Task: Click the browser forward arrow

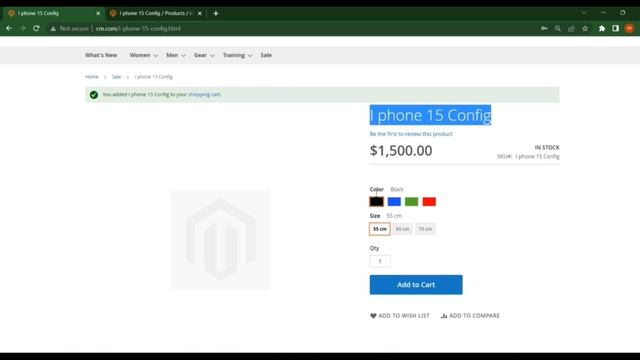Action: (x=22, y=29)
